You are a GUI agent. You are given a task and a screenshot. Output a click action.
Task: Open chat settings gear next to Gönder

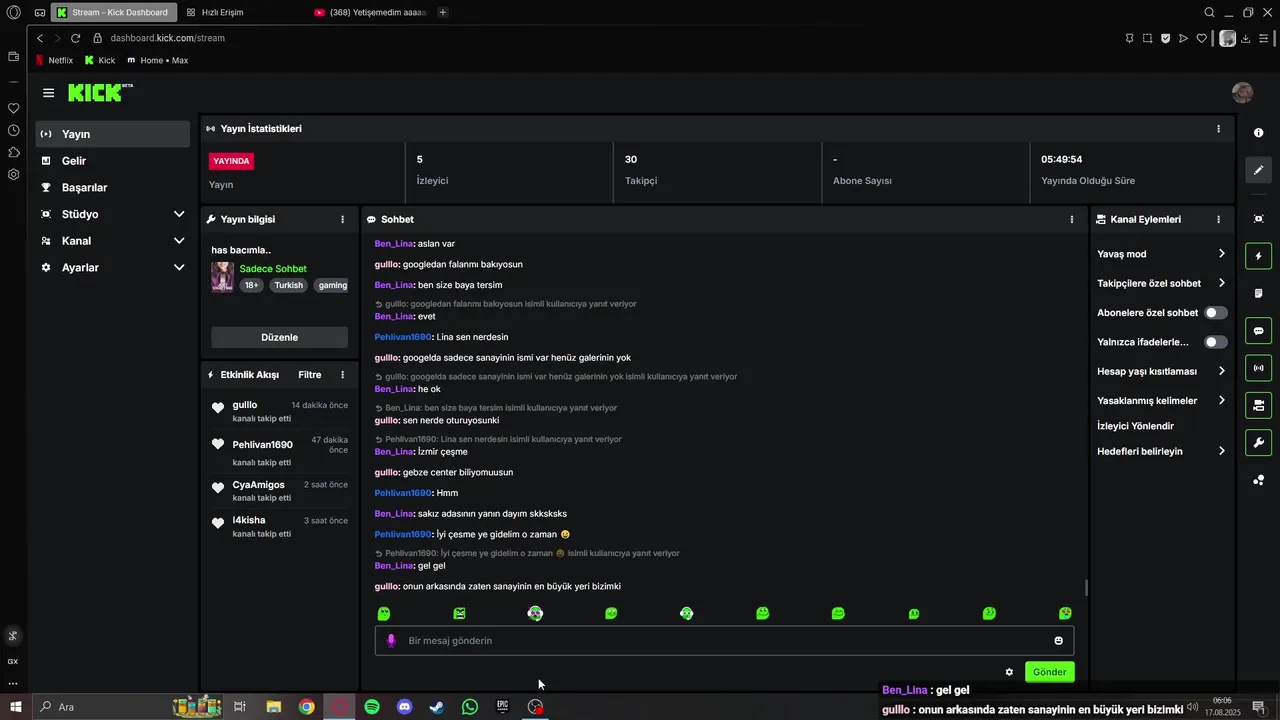tap(1009, 672)
